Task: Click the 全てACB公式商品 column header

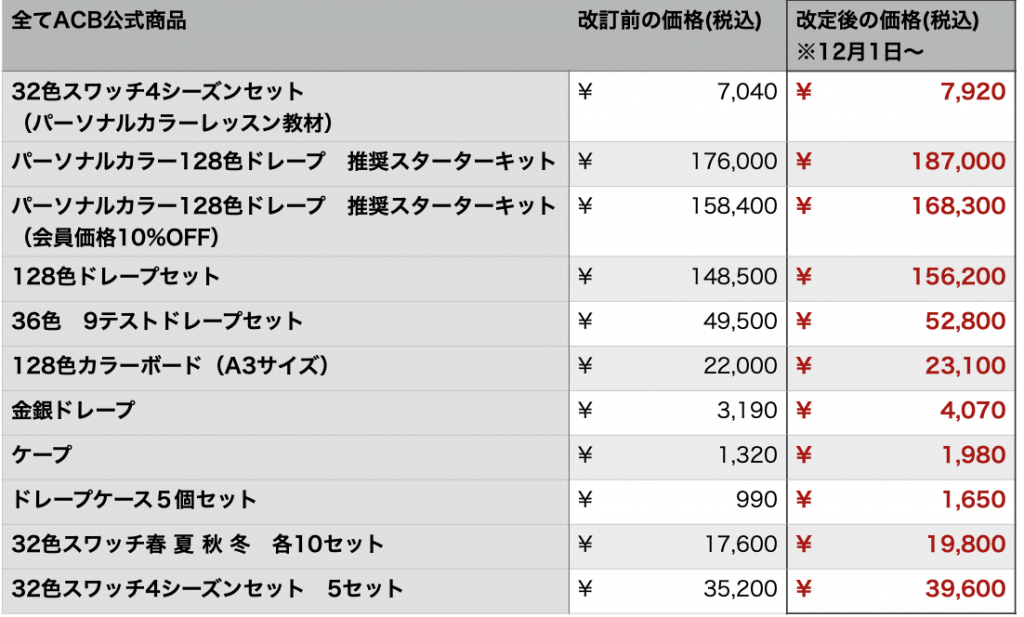Action: 99,22
